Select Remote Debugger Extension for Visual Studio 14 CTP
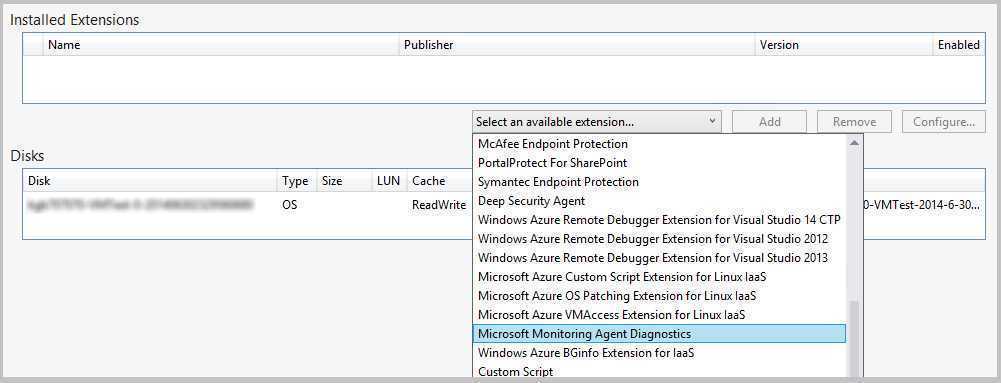The image size is (1001, 383). 659,220
